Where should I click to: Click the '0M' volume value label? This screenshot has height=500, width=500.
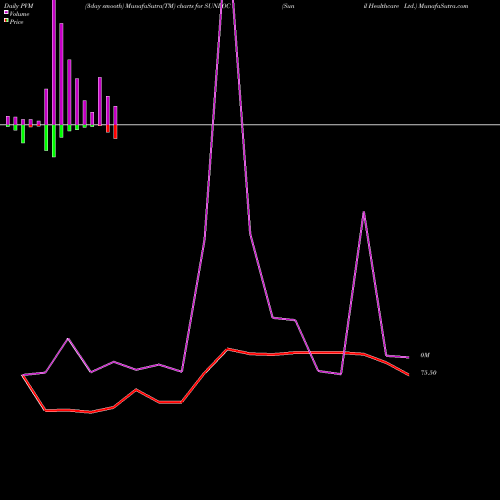425,355
